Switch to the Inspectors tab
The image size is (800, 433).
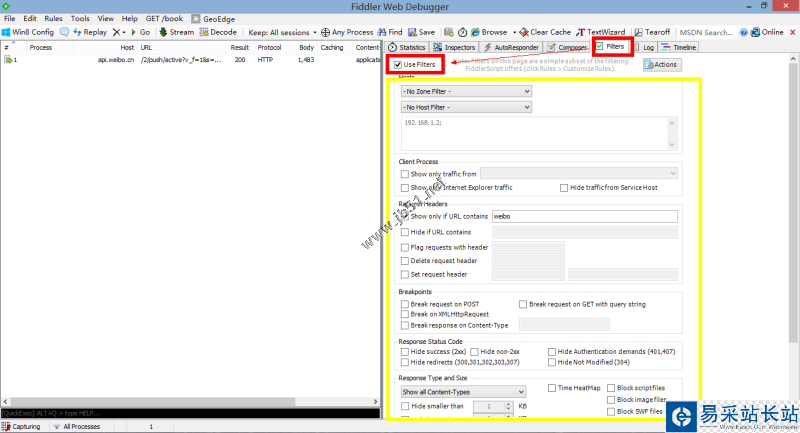(x=455, y=47)
